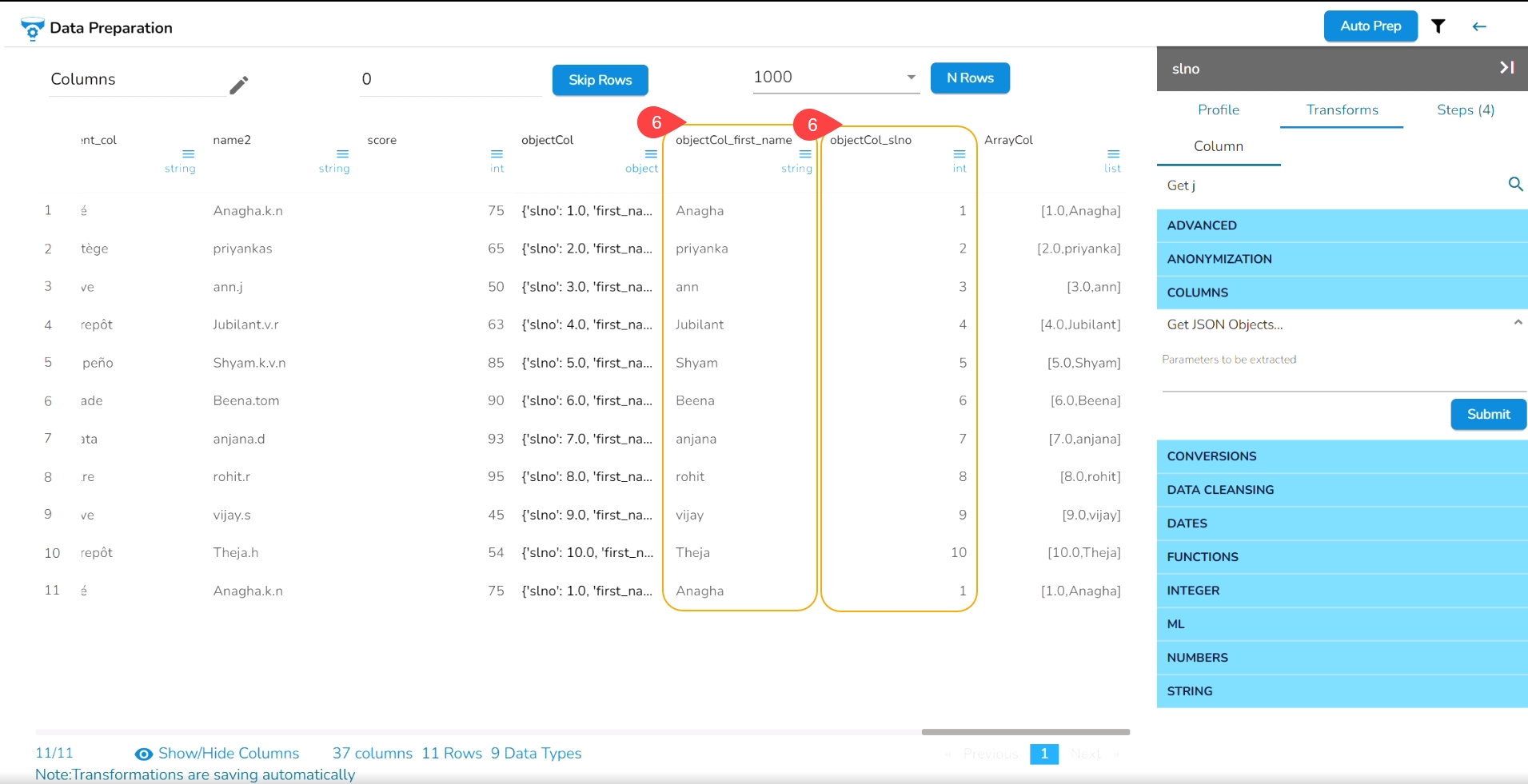Screen dimensions: 1528x784
Task: Select the cell 'Jubilant.v.r'
Action: 246,324
